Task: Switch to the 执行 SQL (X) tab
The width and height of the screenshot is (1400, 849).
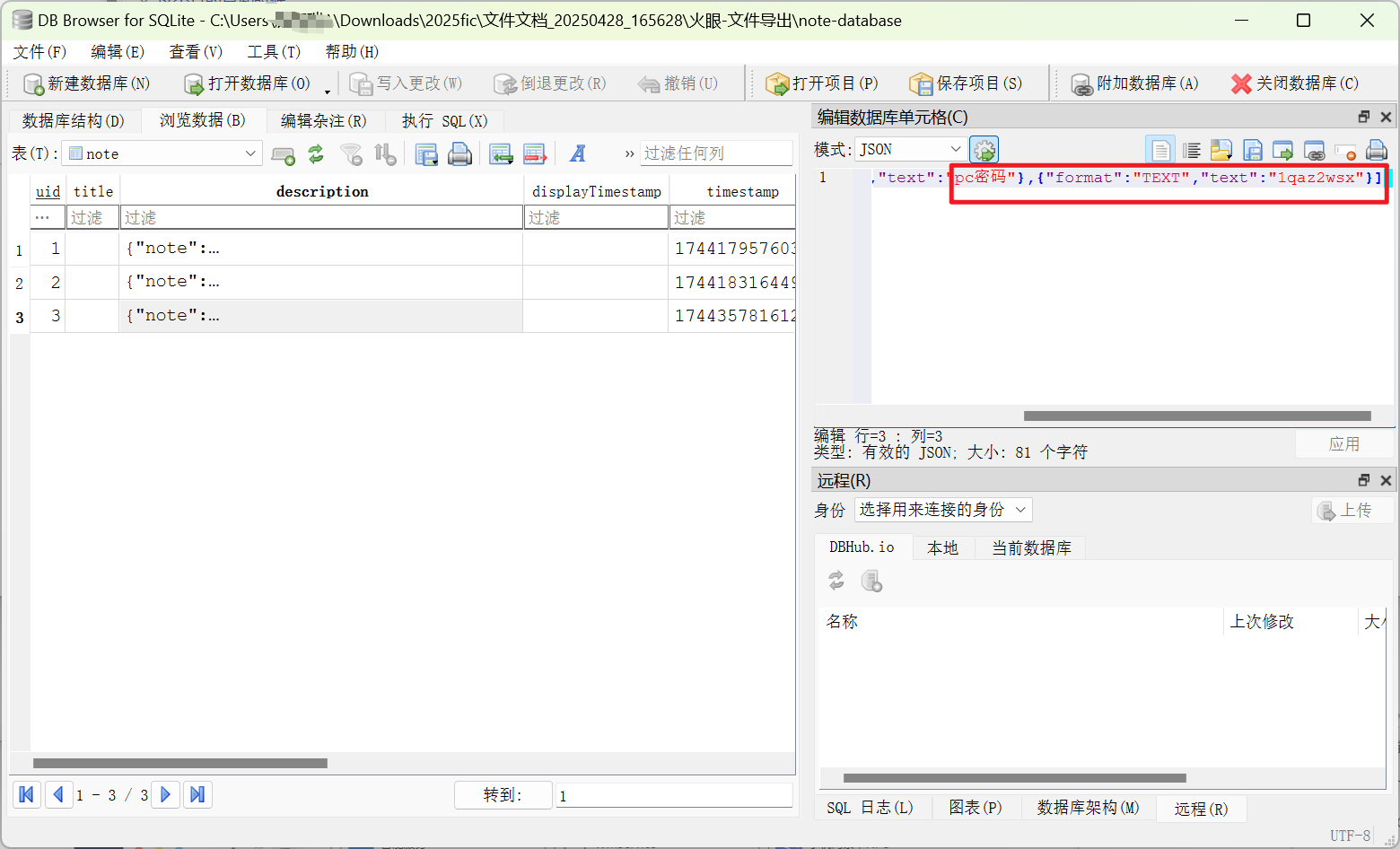Action: (x=444, y=120)
